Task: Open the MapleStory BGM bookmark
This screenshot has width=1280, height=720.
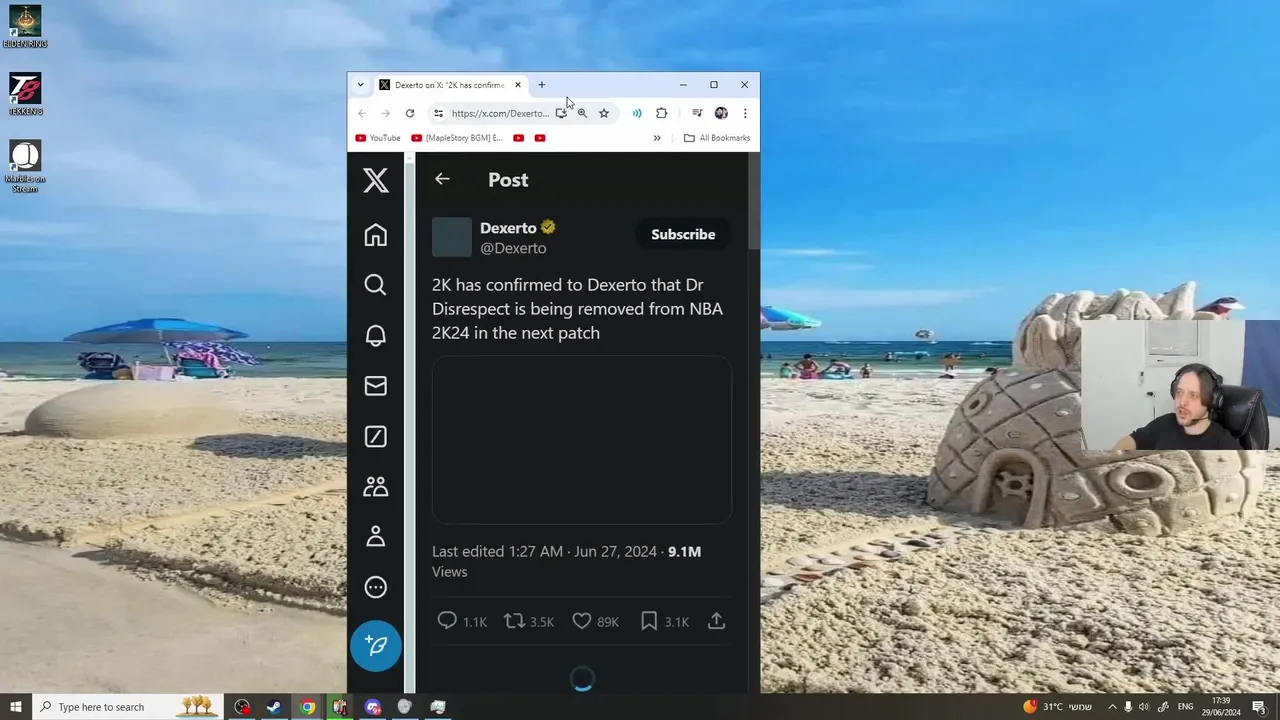Action: pyautogui.click(x=457, y=138)
